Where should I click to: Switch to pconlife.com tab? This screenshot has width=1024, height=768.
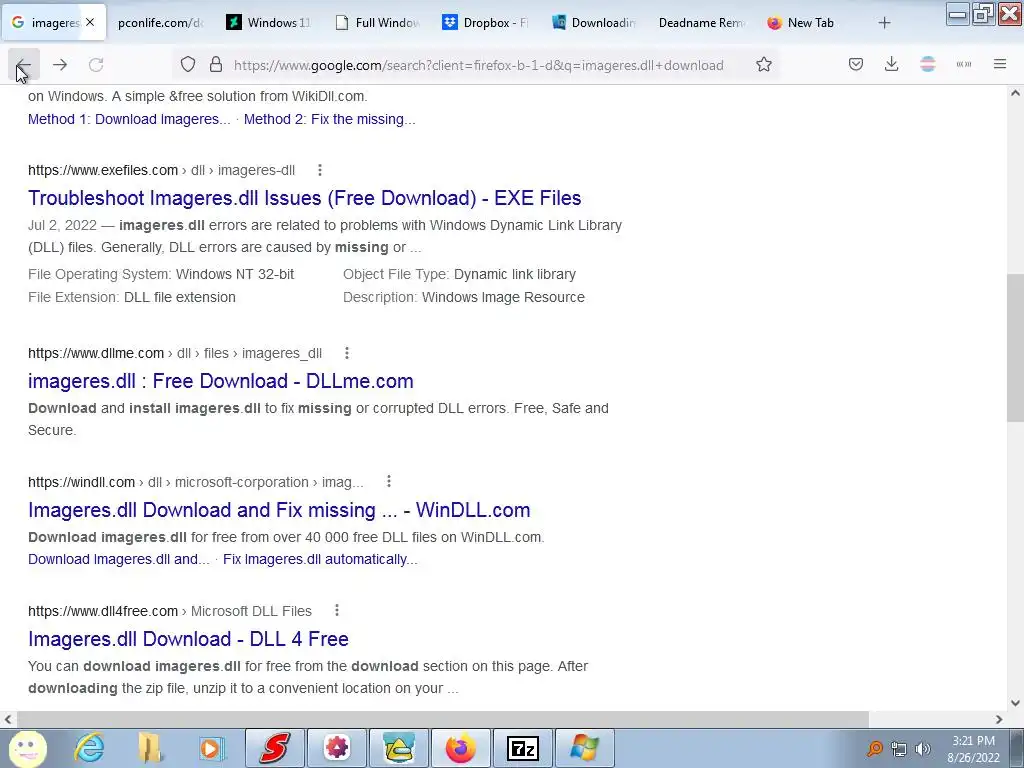[160, 23]
